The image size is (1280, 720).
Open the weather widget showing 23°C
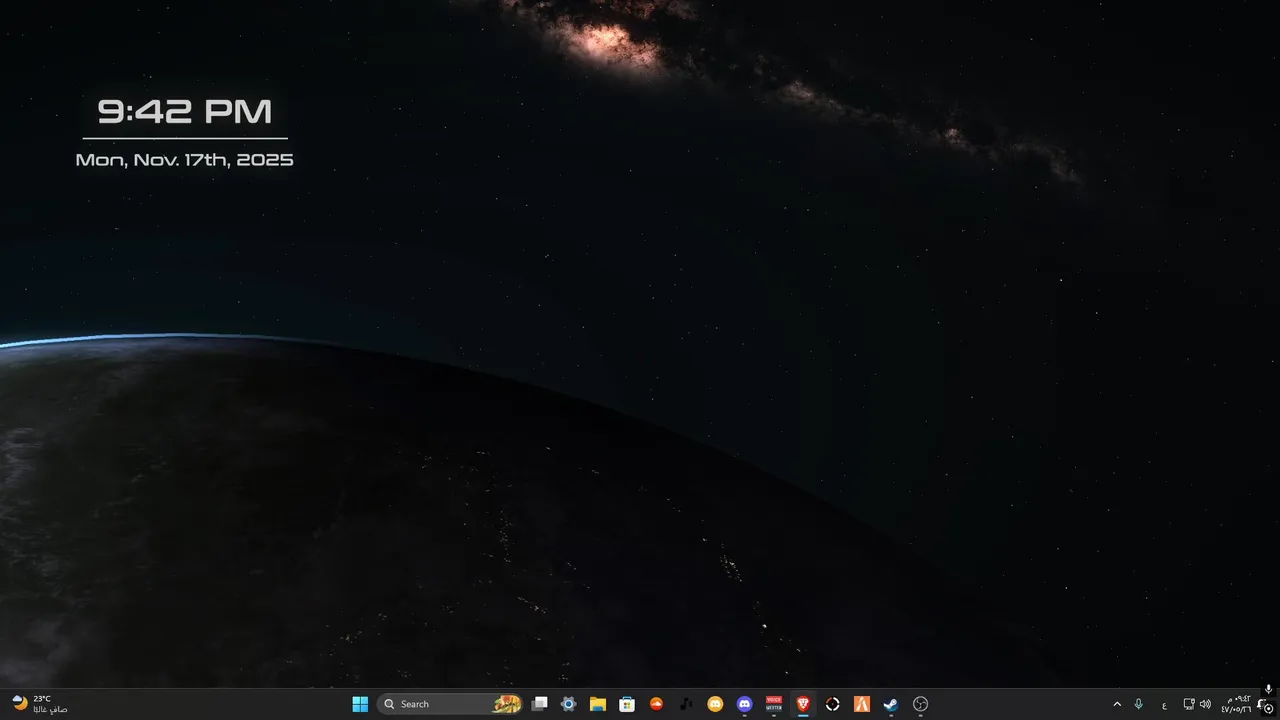[x=40, y=704]
